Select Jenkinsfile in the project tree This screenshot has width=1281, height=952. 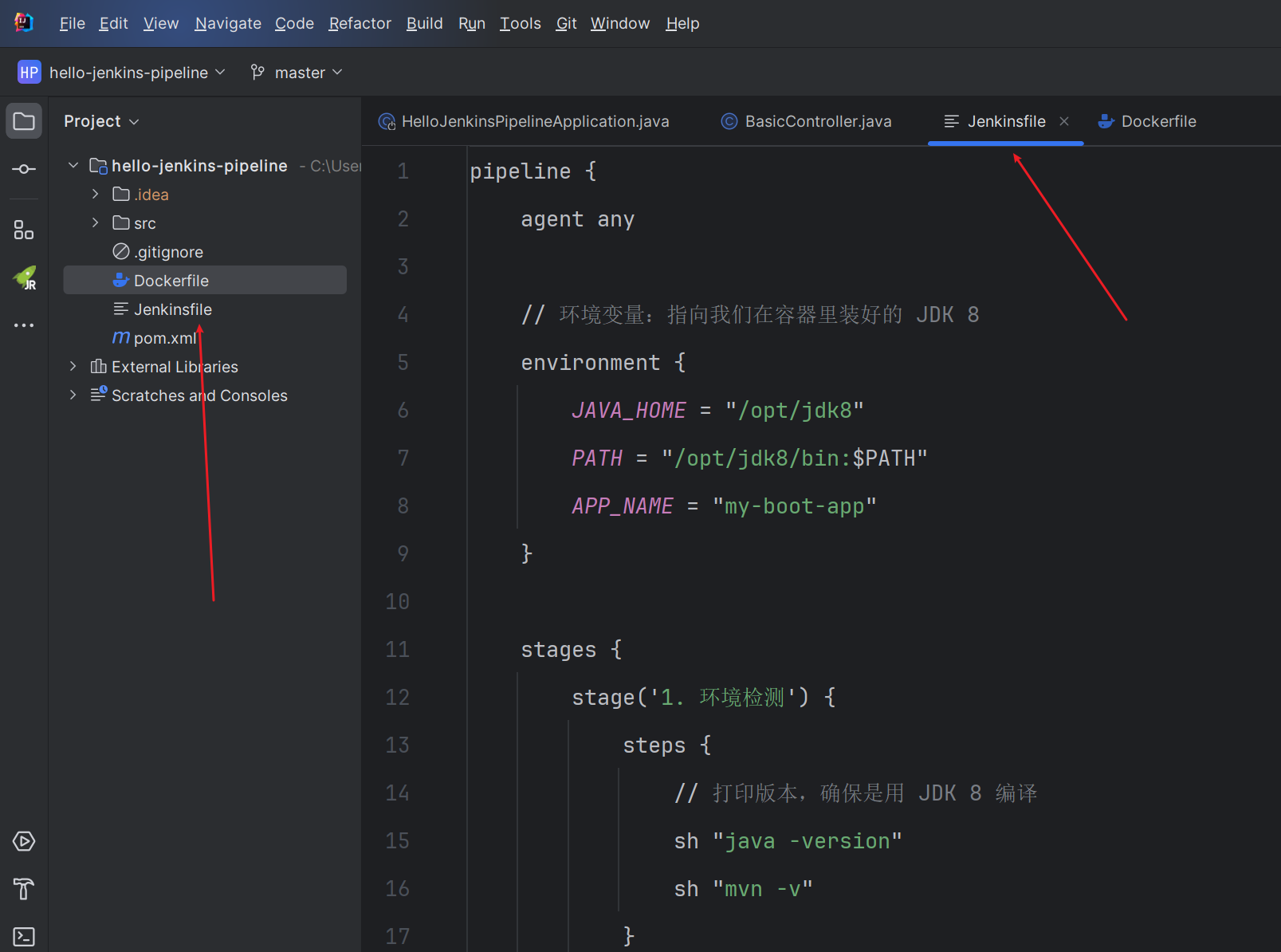205,309
